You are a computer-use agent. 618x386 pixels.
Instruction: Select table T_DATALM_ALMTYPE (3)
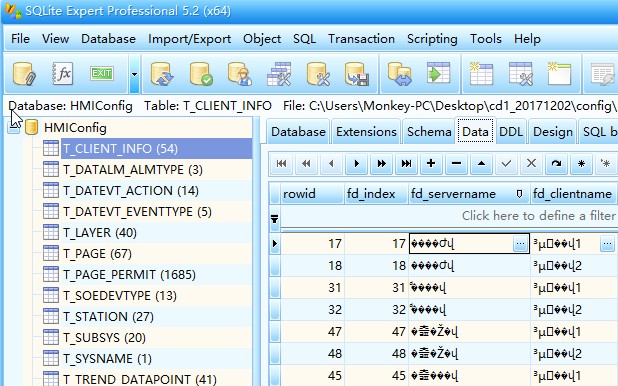133,170
